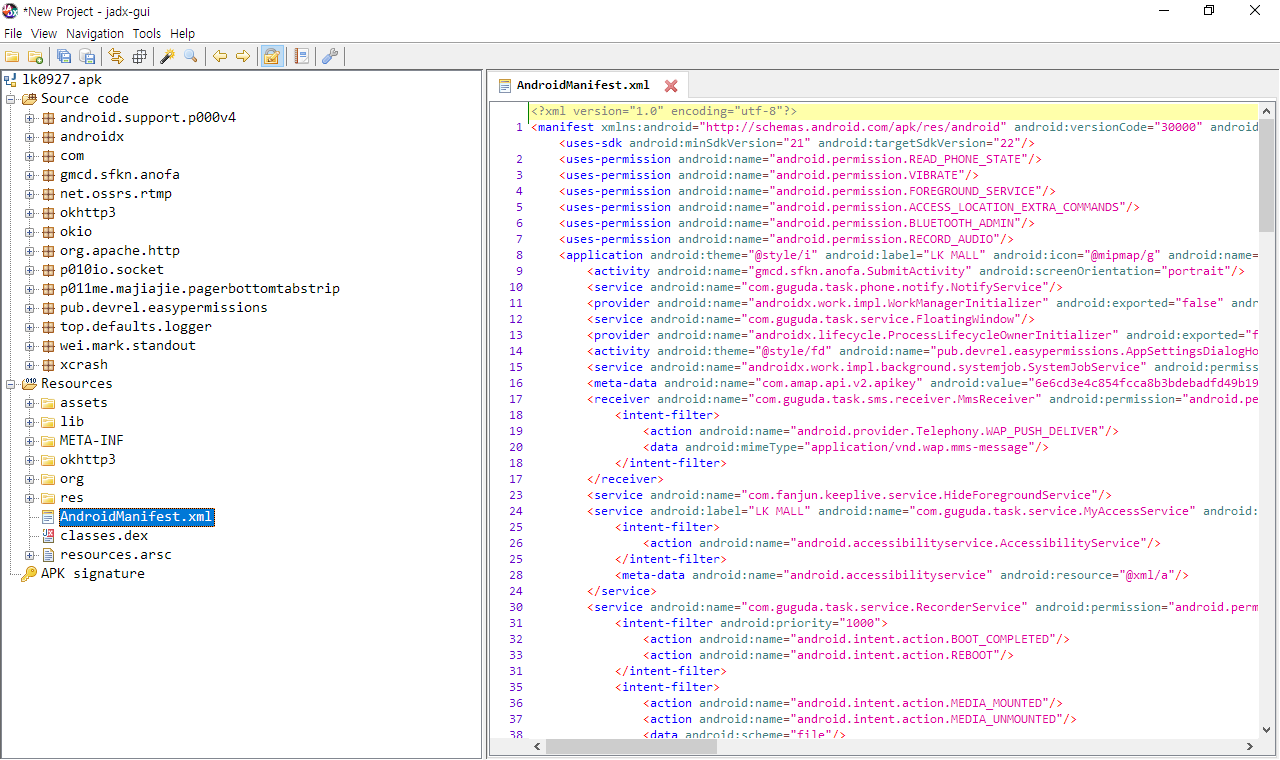The height and width of the screenshot is (760, 1280).
Task: Click the code vertical scrollbar thumb
Action: (x=1267, y=175)
